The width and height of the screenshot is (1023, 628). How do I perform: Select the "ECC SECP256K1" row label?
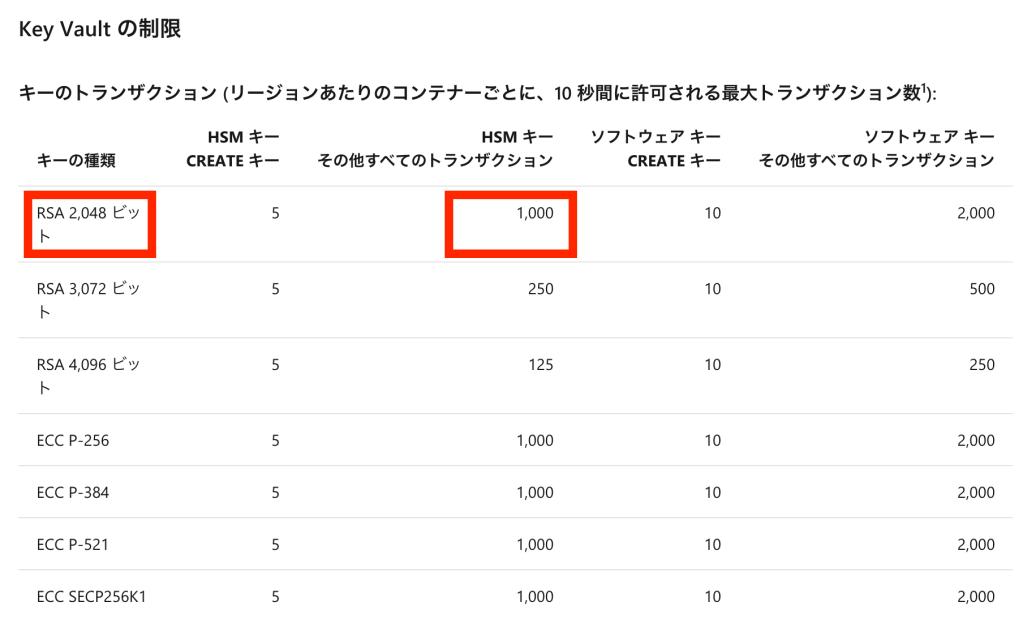(x=92, y=597)
